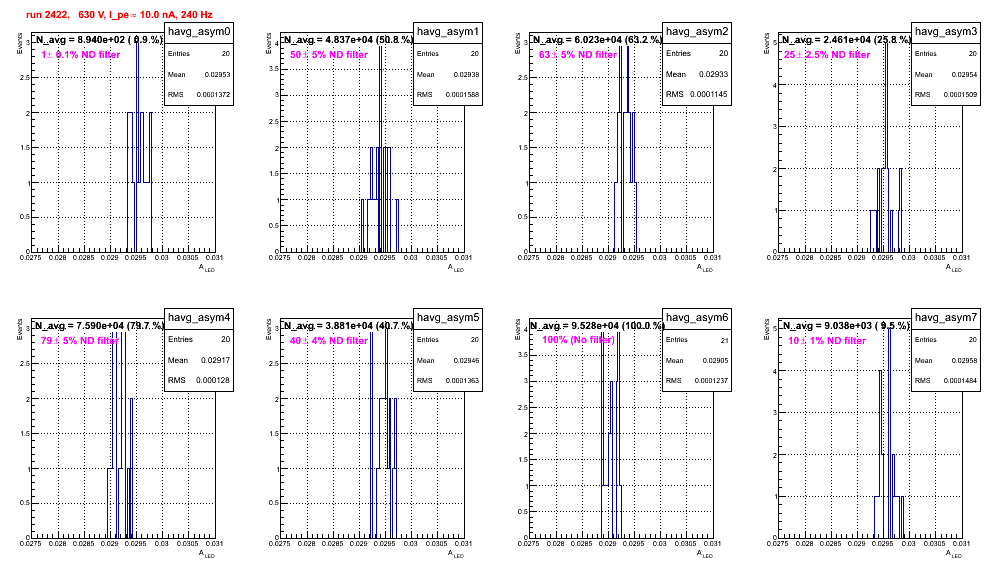Click RMS 0.0001484 in havg_asym7 stats
Image resolution: width=996 pixels, height=572 pixels.
point(946,381)
